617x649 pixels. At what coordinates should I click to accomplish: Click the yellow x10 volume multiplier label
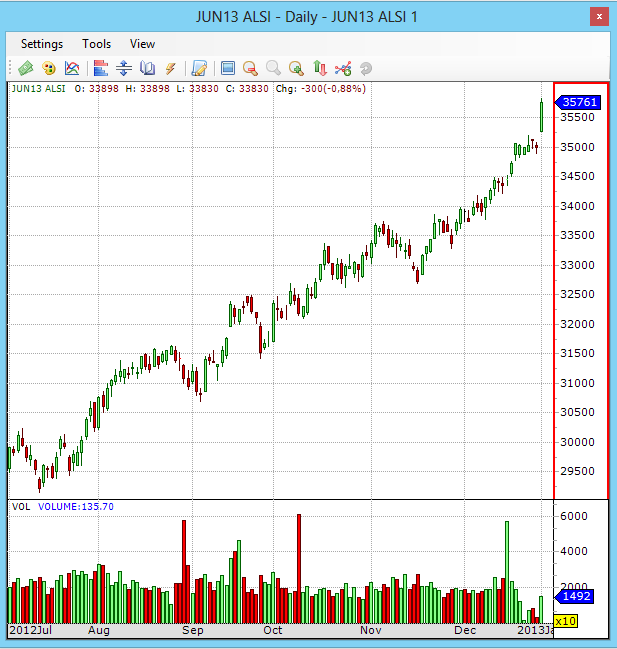click(x=565, y=621)
